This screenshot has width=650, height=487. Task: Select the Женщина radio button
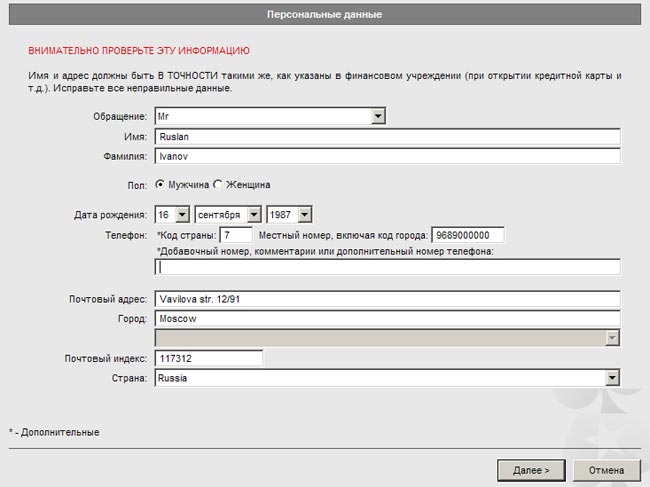click(x=218, y=185)
